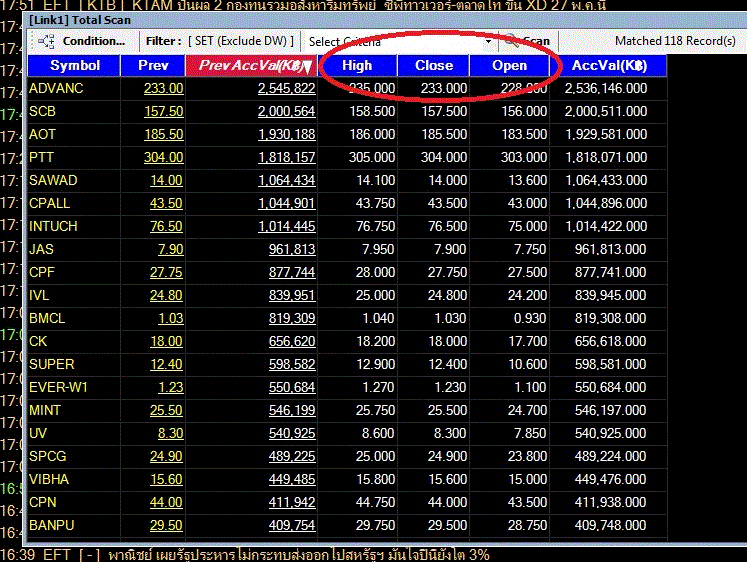Select the IVL symbol

39,295
